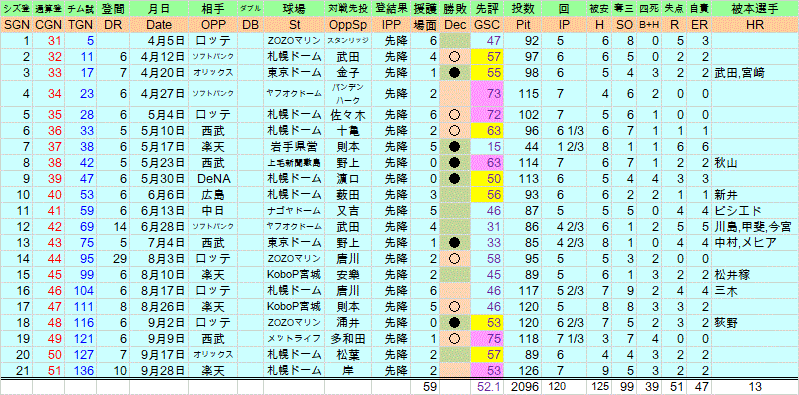Image resolution: width=799 pixels, height=395 pixels.
Task: Click the B+H column header
Action: coord(648,24)
